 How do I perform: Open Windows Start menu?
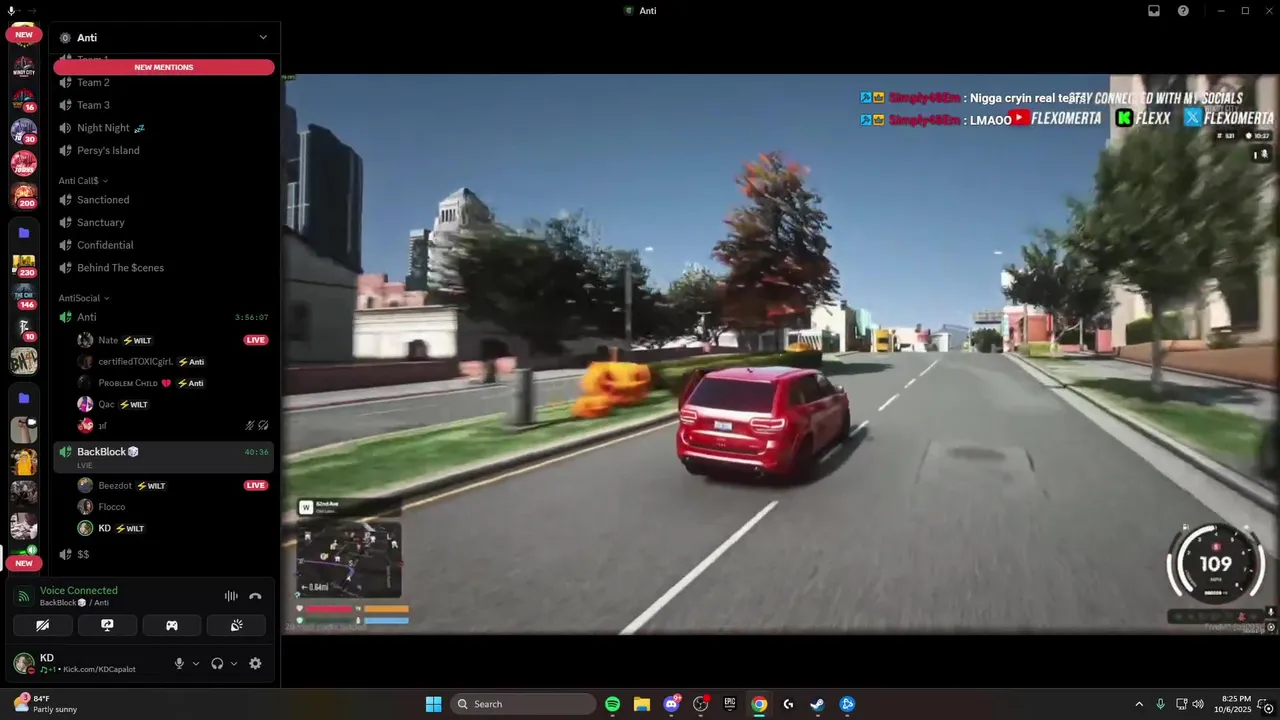click(433, 704)
